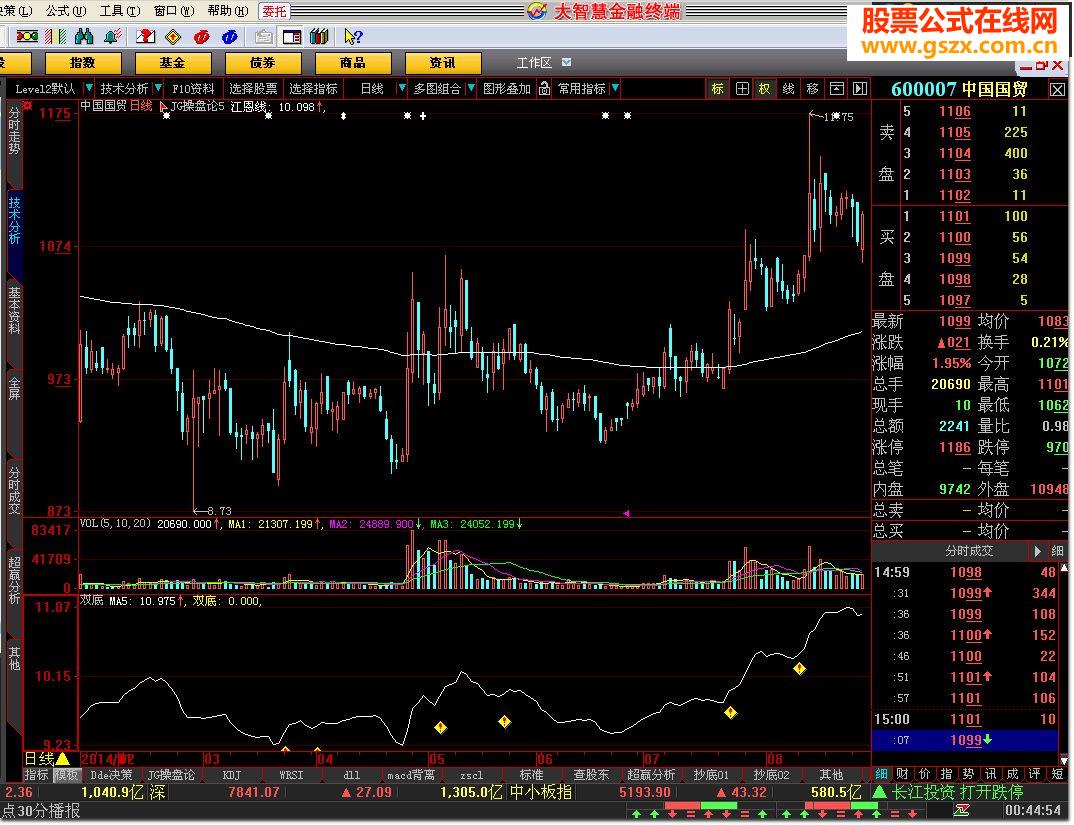Close the 600007 quote panel
The height and width of the screenshot is (825, 1074).
pos(1057,90)
